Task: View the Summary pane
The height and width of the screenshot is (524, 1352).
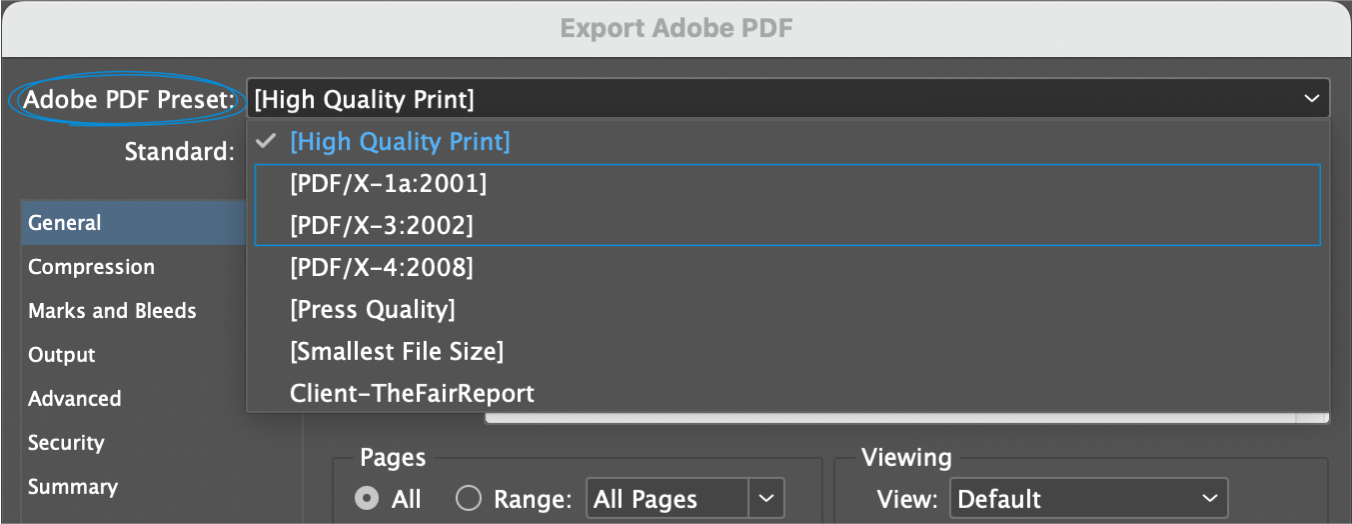Action: click(x=73, y=487)
